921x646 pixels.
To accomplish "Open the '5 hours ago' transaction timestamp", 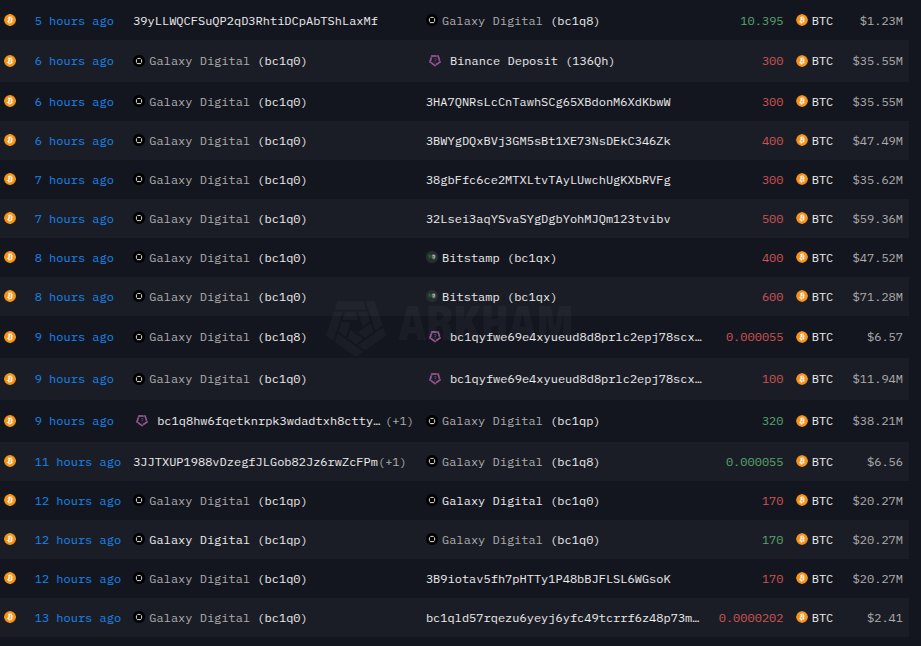I will 74,21.
